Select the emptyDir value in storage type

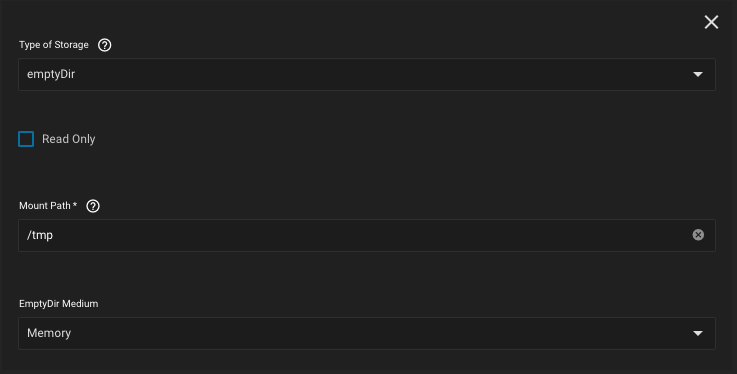point(51,74)
